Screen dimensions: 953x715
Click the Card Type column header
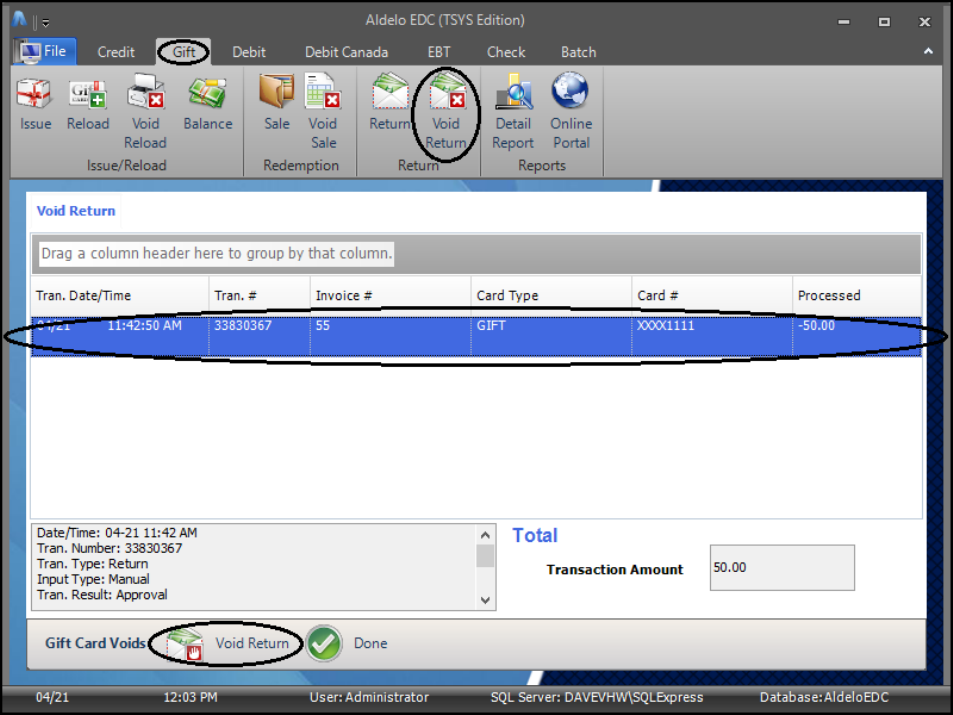tap(551, 295)
